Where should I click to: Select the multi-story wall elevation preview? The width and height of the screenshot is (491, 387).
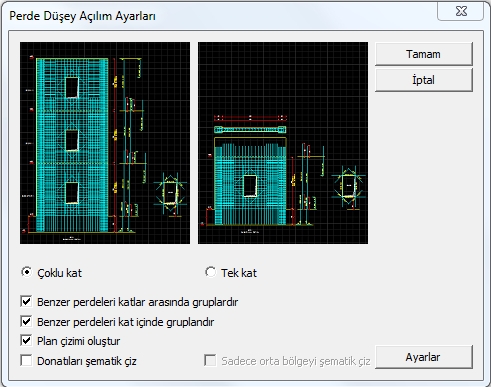105,143
